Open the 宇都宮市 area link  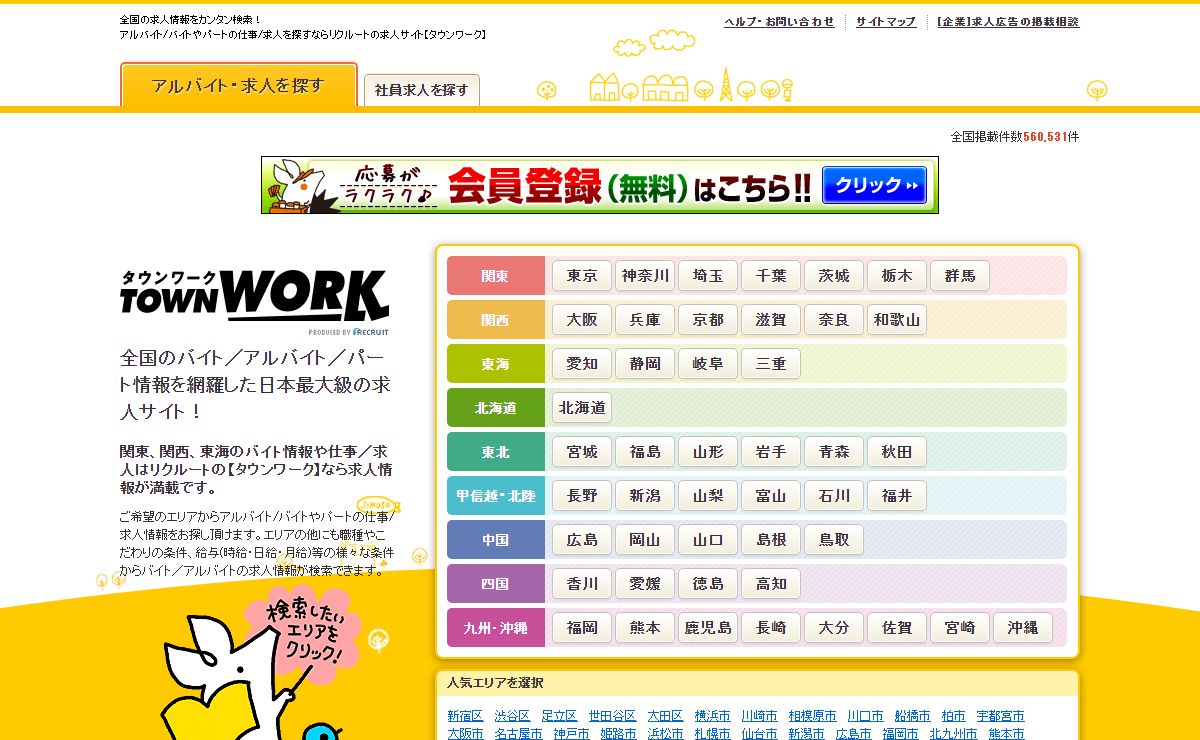coord(1000,716)
